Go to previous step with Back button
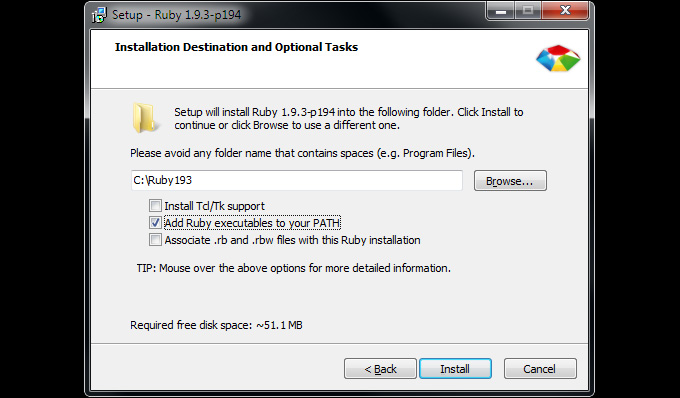Screen dimensions: 680x398 [x=380, y=369]
